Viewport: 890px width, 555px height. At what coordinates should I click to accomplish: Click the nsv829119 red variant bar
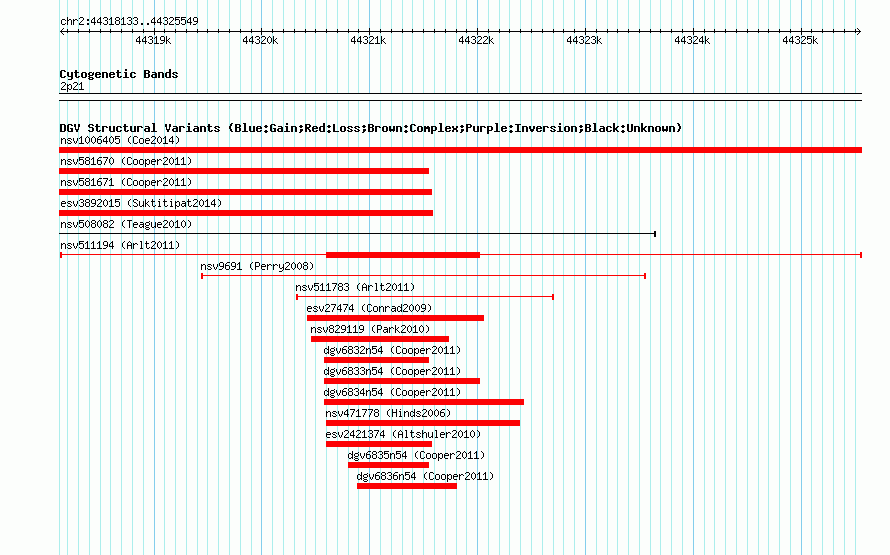pyautogui.click(x=380, y=339)
